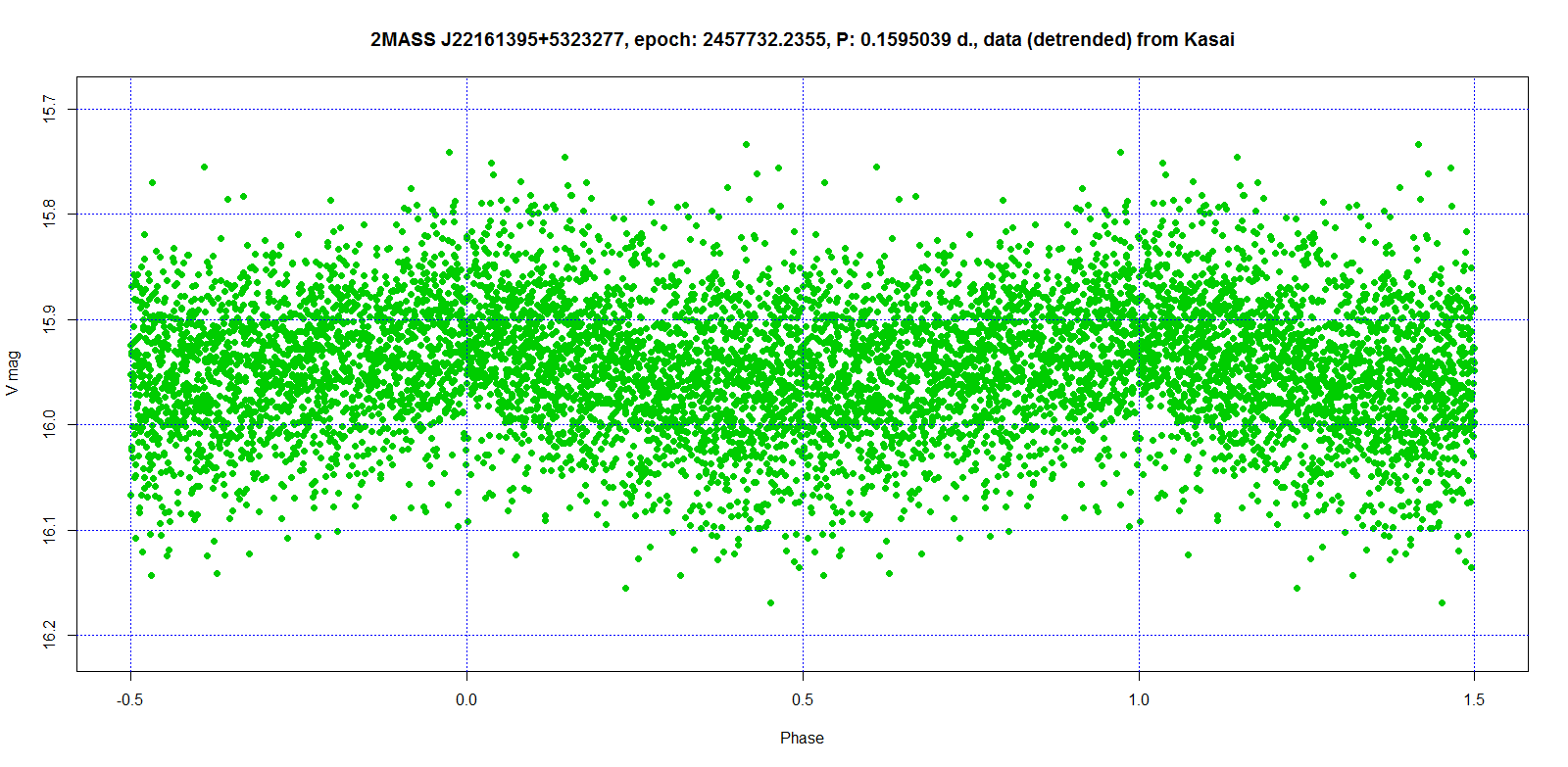Click the plot title with 2MASS J22161395+5323277
The height and width of the screenshot is (767, 1568).
coord(802,40)
